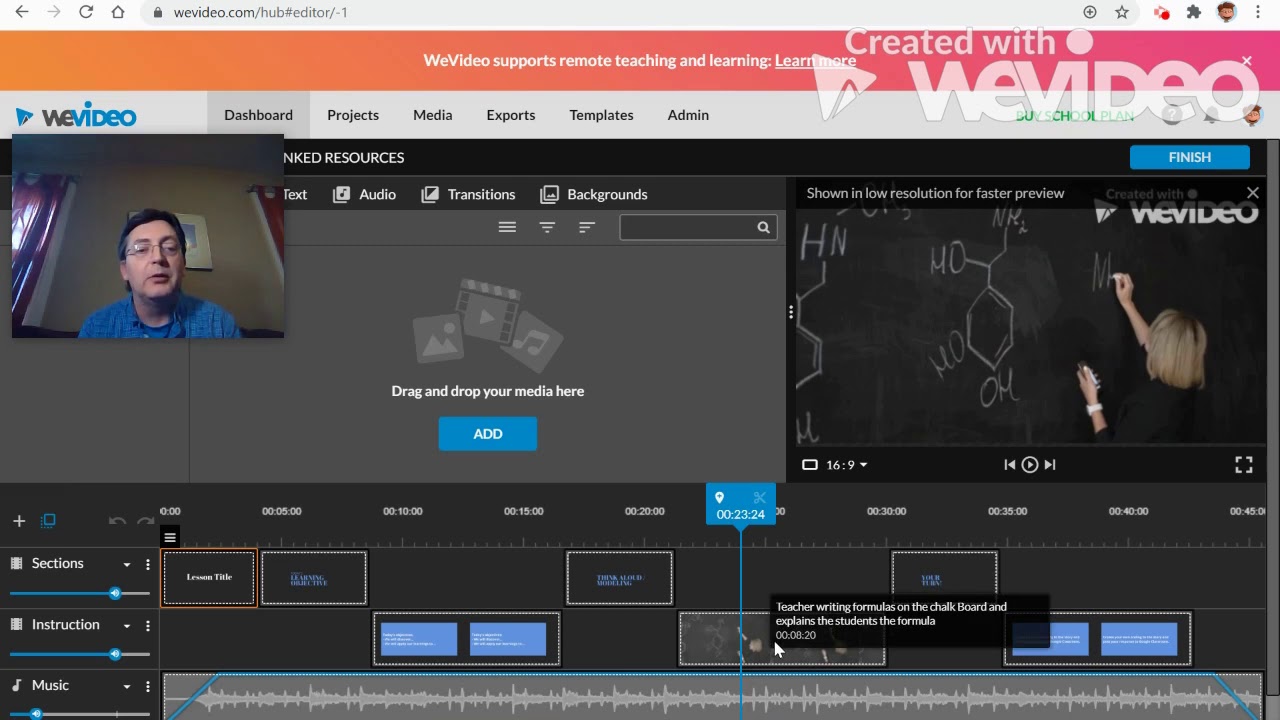
Task: Open the Templates navigation item
Action: pyautogui.click(x=601, y=115)
